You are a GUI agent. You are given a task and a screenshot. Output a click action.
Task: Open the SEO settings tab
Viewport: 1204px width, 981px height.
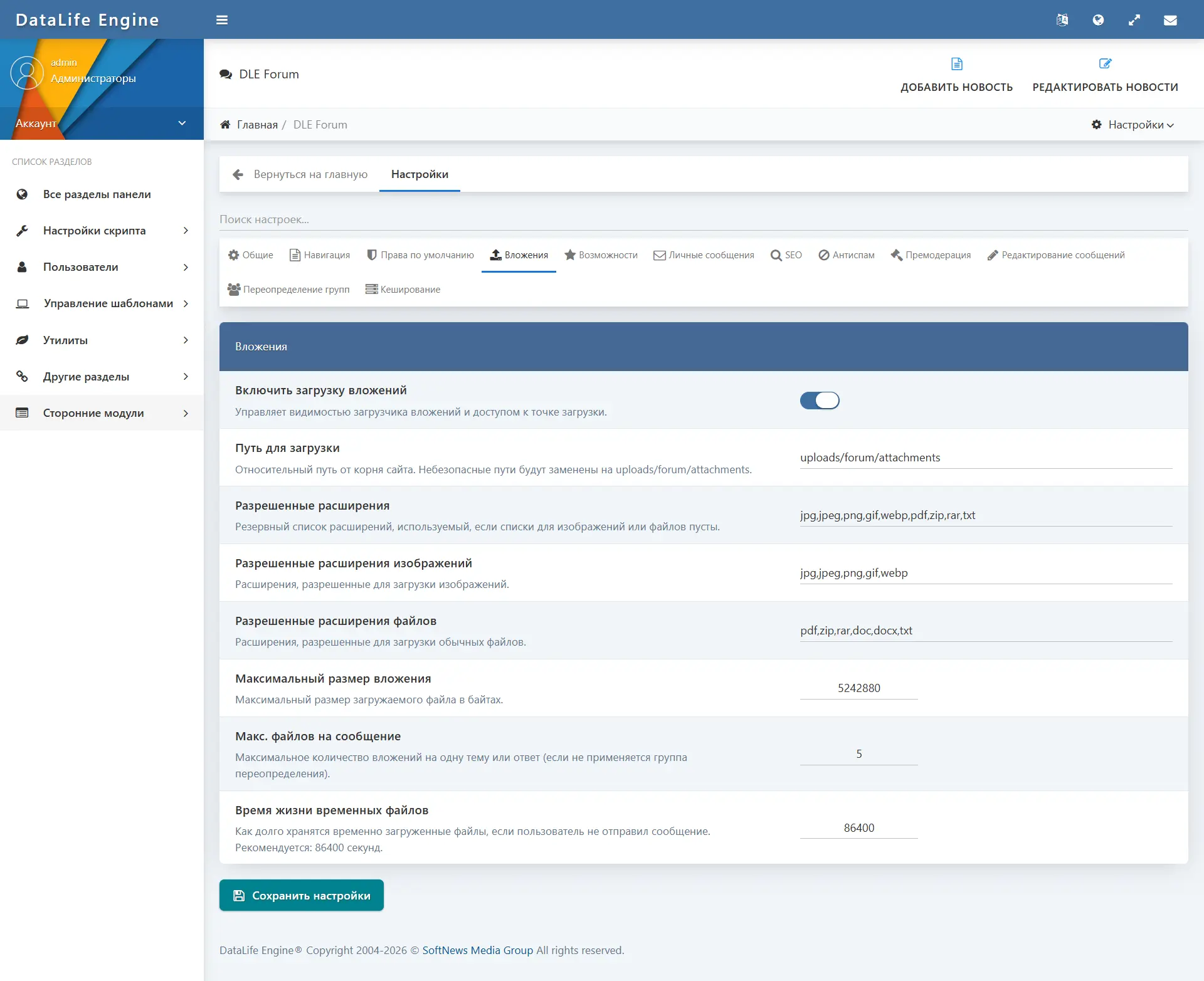pyautogui.click(x=786, y=255)
